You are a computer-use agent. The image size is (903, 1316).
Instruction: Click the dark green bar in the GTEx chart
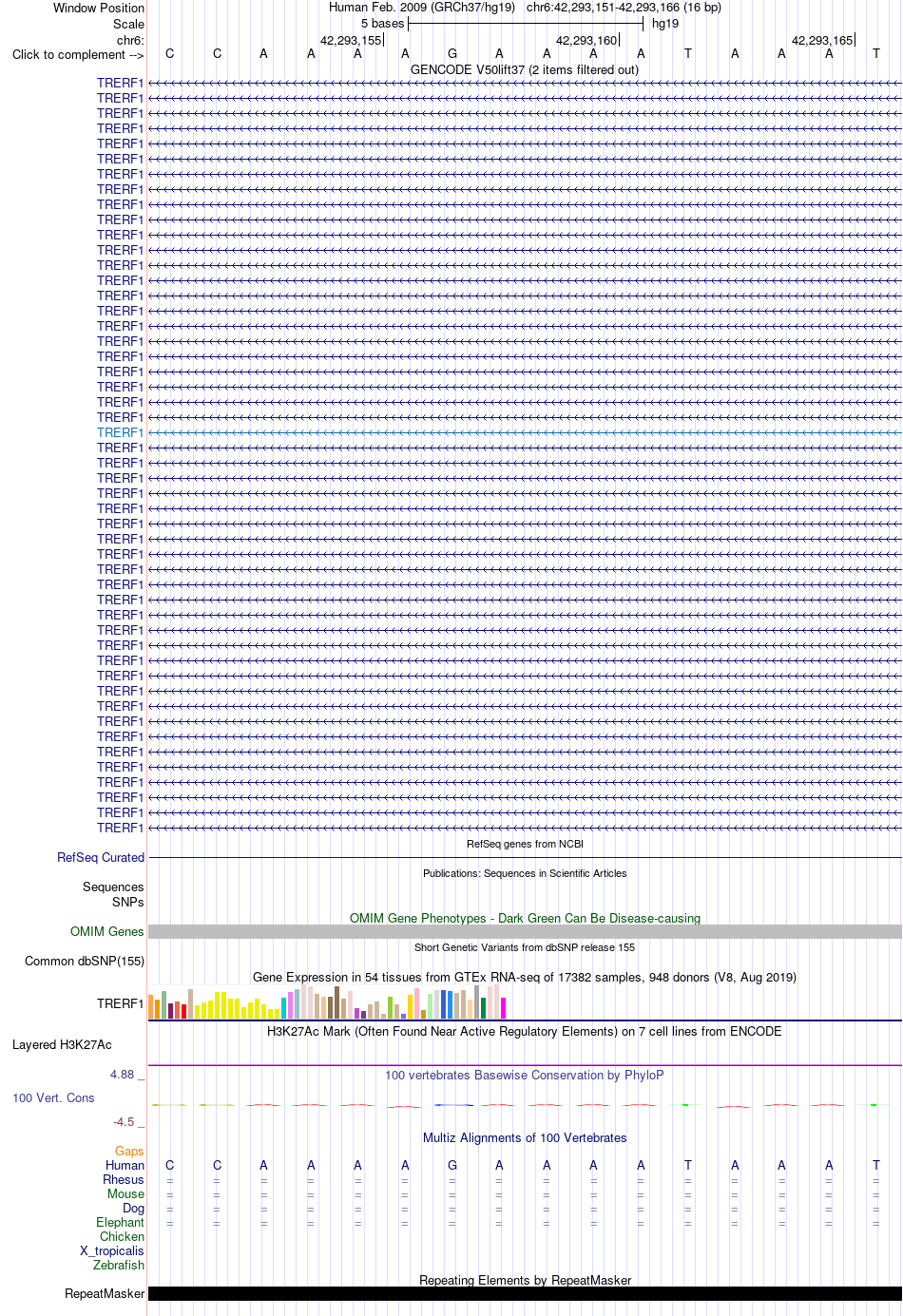[x=484, y=1008]
